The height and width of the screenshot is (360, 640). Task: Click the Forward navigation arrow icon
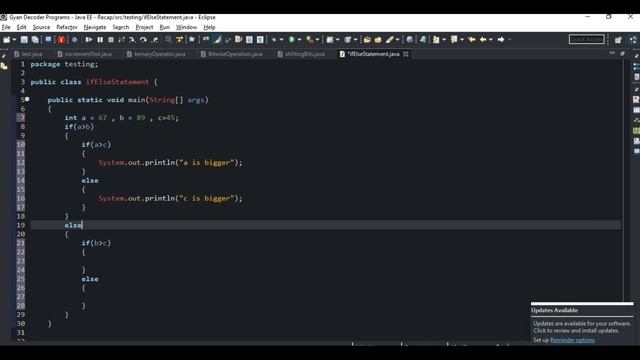501,40
